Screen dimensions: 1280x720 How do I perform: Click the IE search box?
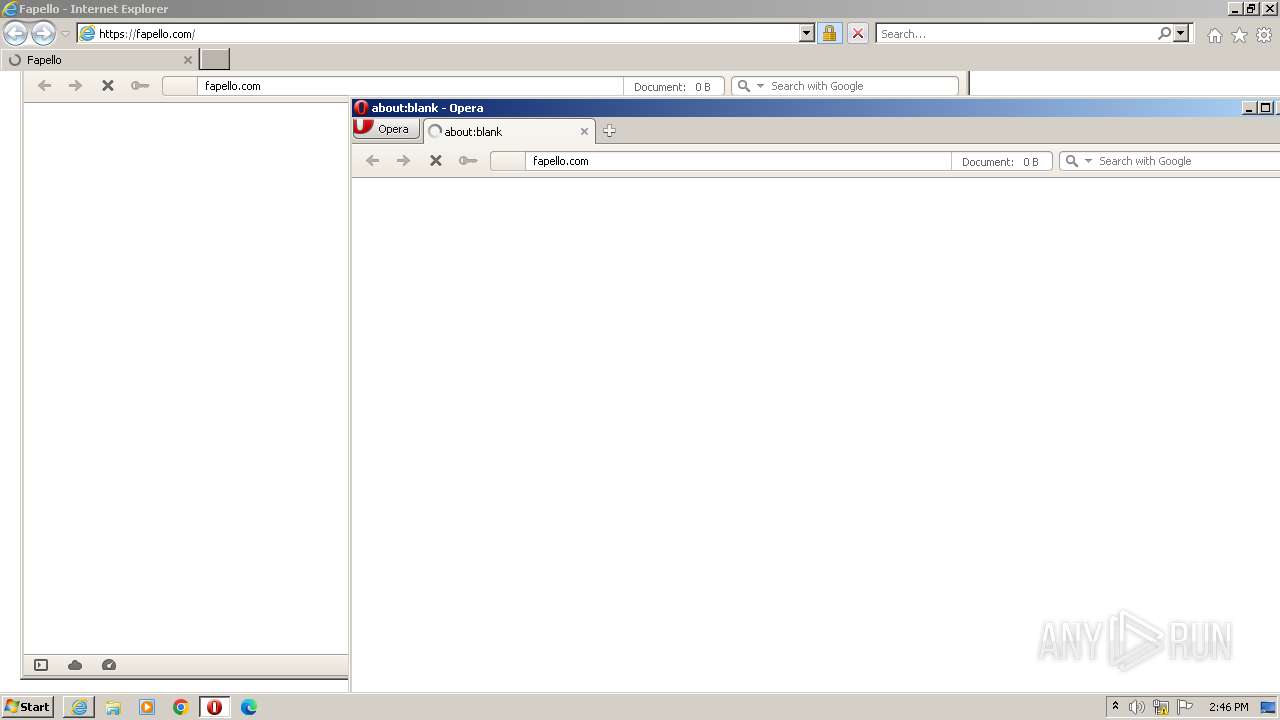click(x=1015, y=33)
